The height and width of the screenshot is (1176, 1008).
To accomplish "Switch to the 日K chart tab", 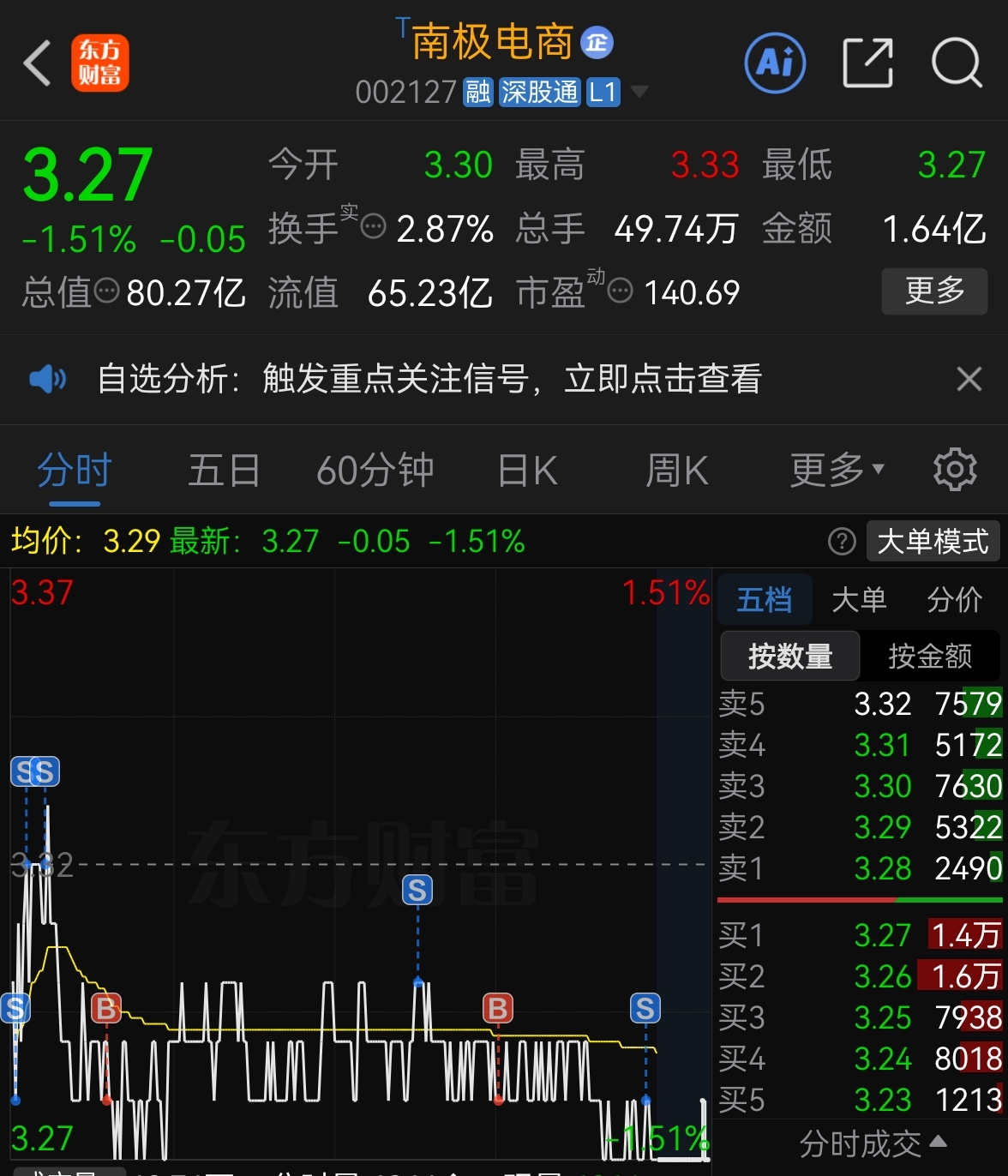I will click(528, 471).
